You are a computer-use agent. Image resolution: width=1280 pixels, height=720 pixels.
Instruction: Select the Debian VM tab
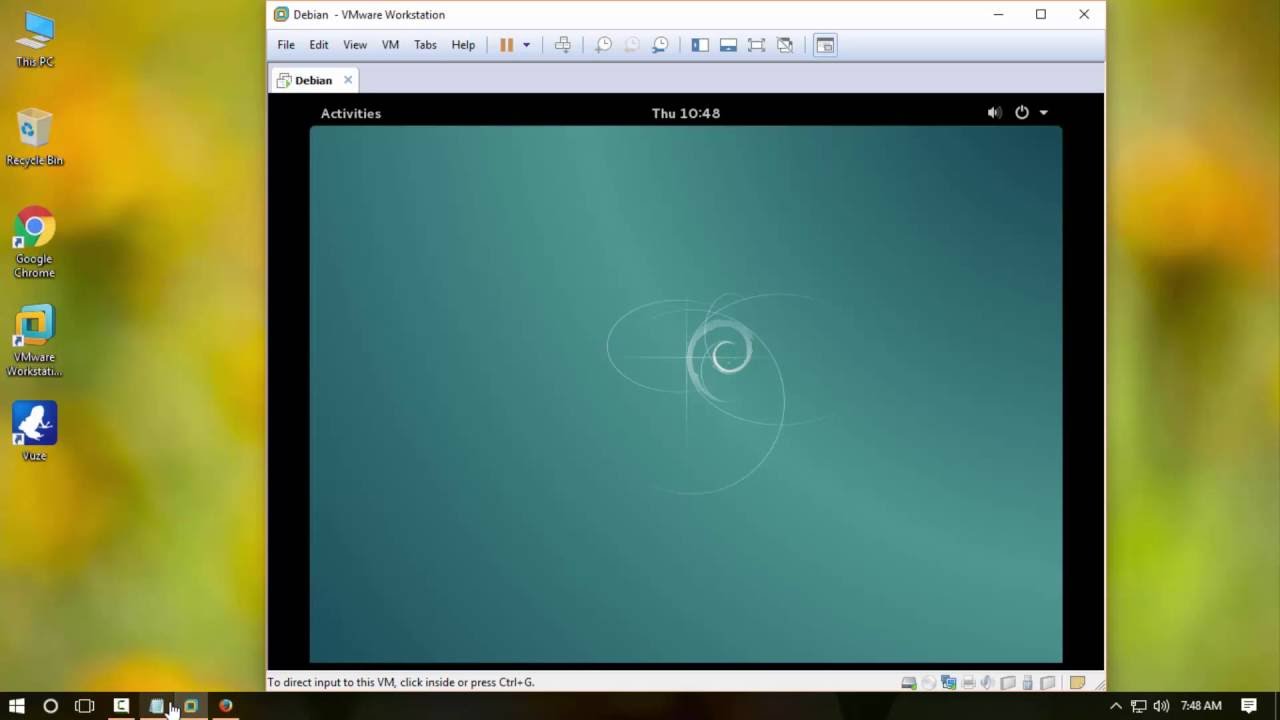[313, 80]
